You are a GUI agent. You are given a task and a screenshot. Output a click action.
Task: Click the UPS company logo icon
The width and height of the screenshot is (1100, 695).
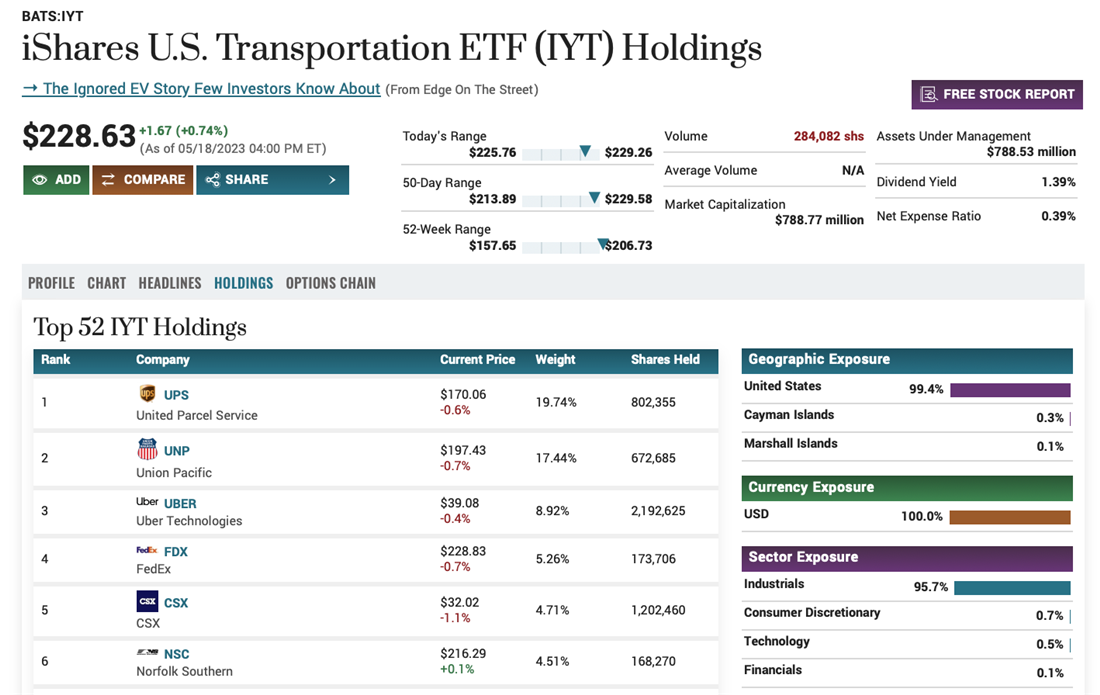pyautogui.click(x=147, y=394)
